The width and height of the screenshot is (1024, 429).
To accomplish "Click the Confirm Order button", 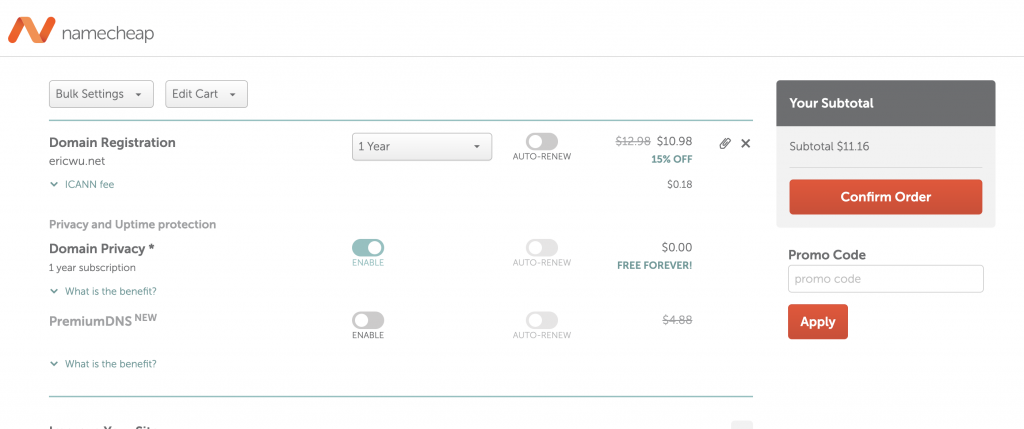I will point(886,197).
